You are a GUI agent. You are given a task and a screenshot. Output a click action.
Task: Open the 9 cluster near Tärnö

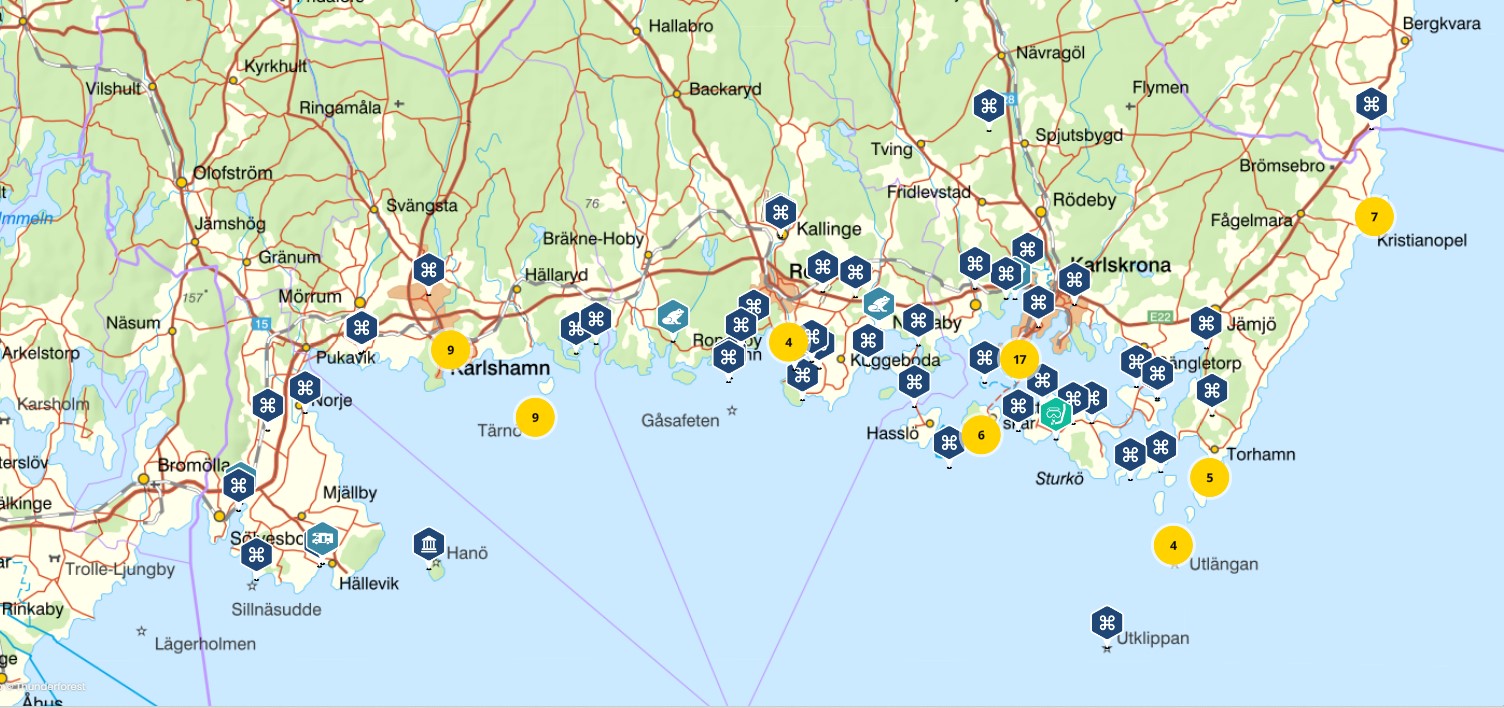click(535, 417)
